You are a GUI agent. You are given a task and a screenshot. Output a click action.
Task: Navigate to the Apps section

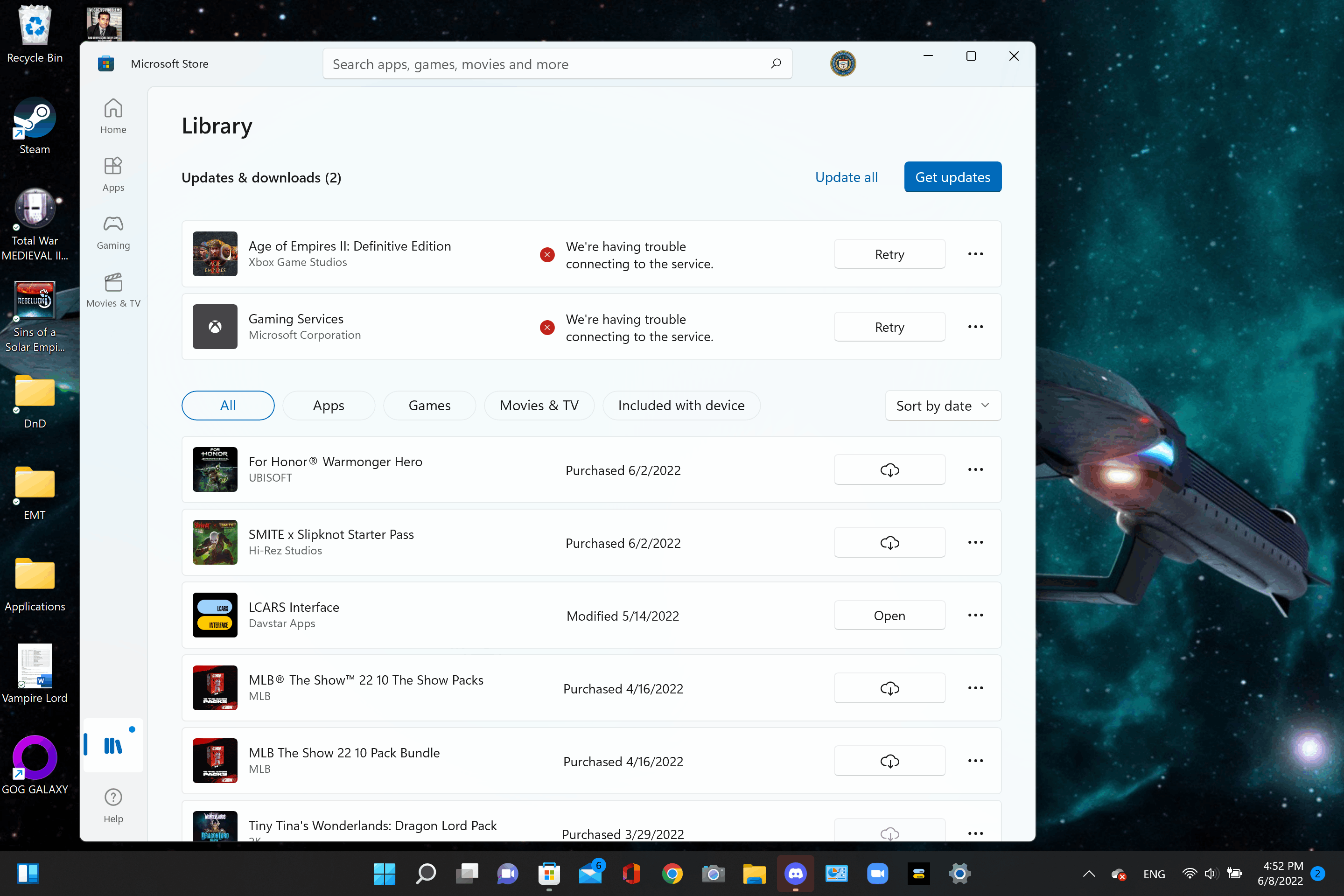[112, 175]
